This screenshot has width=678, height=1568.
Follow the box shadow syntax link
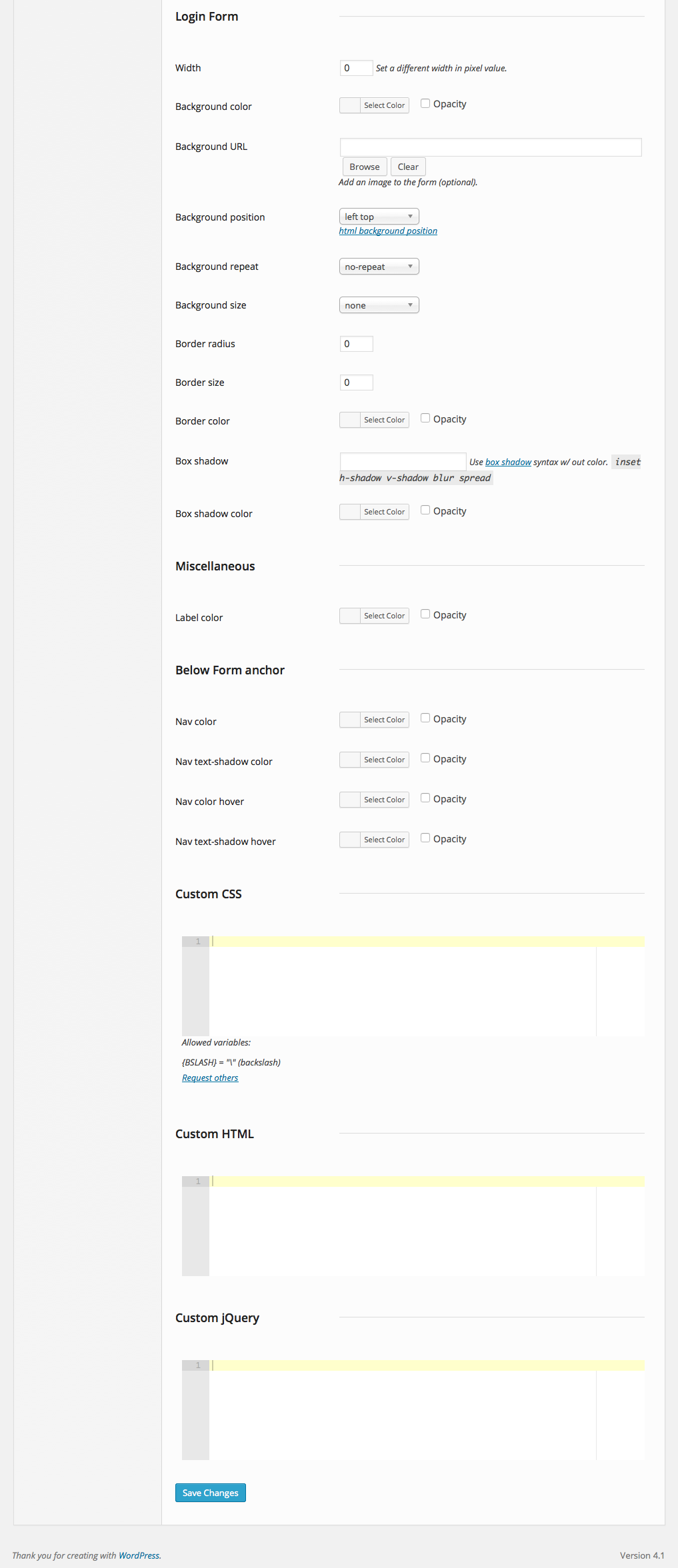pyautogui.click(x=508, y=462)
